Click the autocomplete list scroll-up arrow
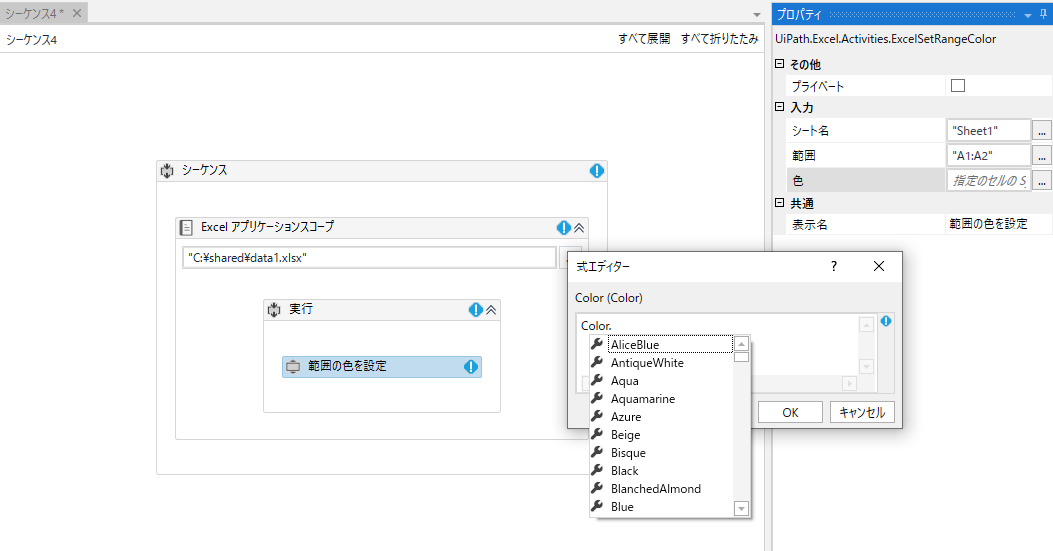The height and width of the screenshot is (551, 1053). pyautogui.click(x=741, y=343)
